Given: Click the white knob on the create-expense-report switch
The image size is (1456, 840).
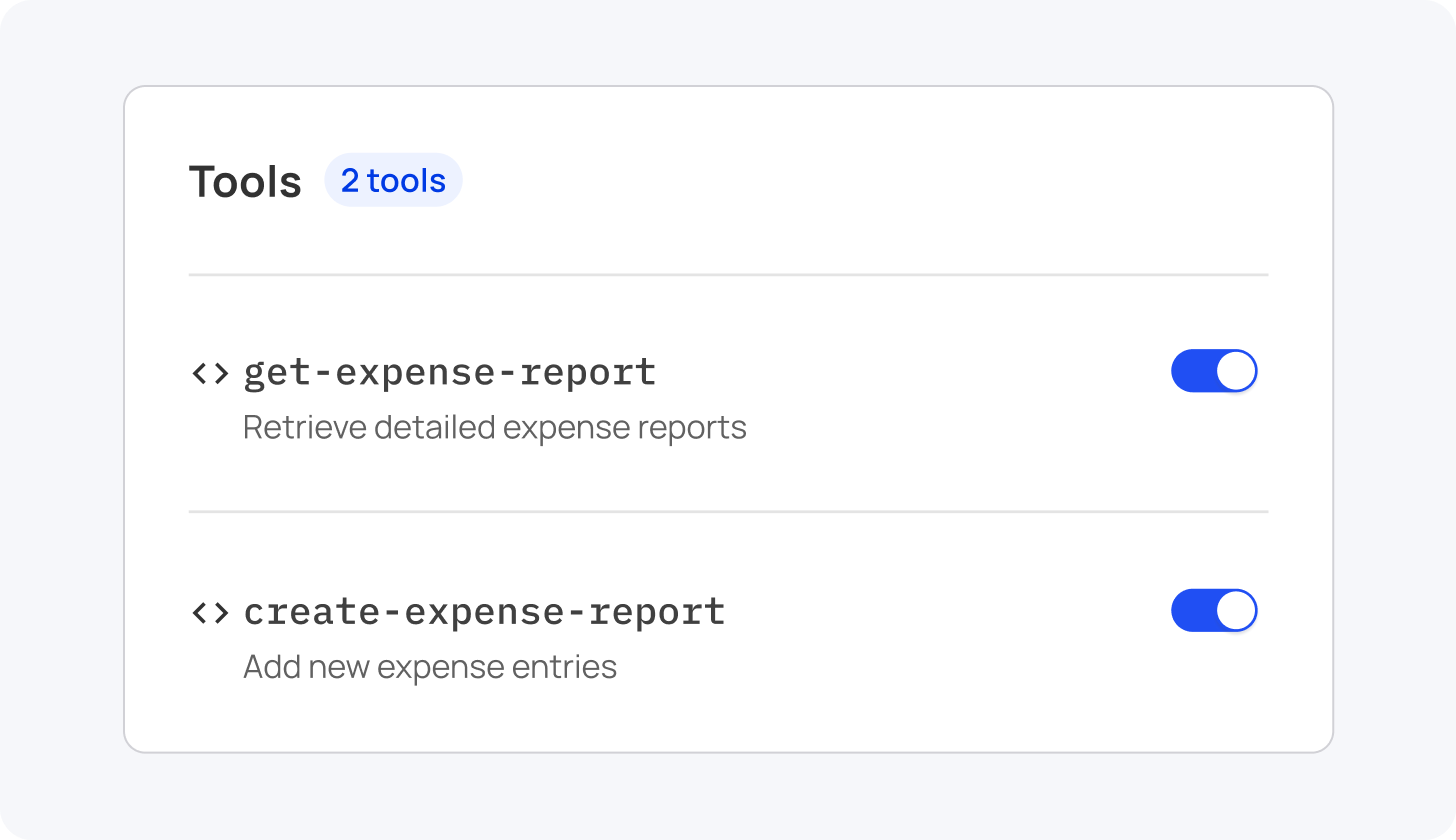Looking at the screenshot, I should [1236, 611].
